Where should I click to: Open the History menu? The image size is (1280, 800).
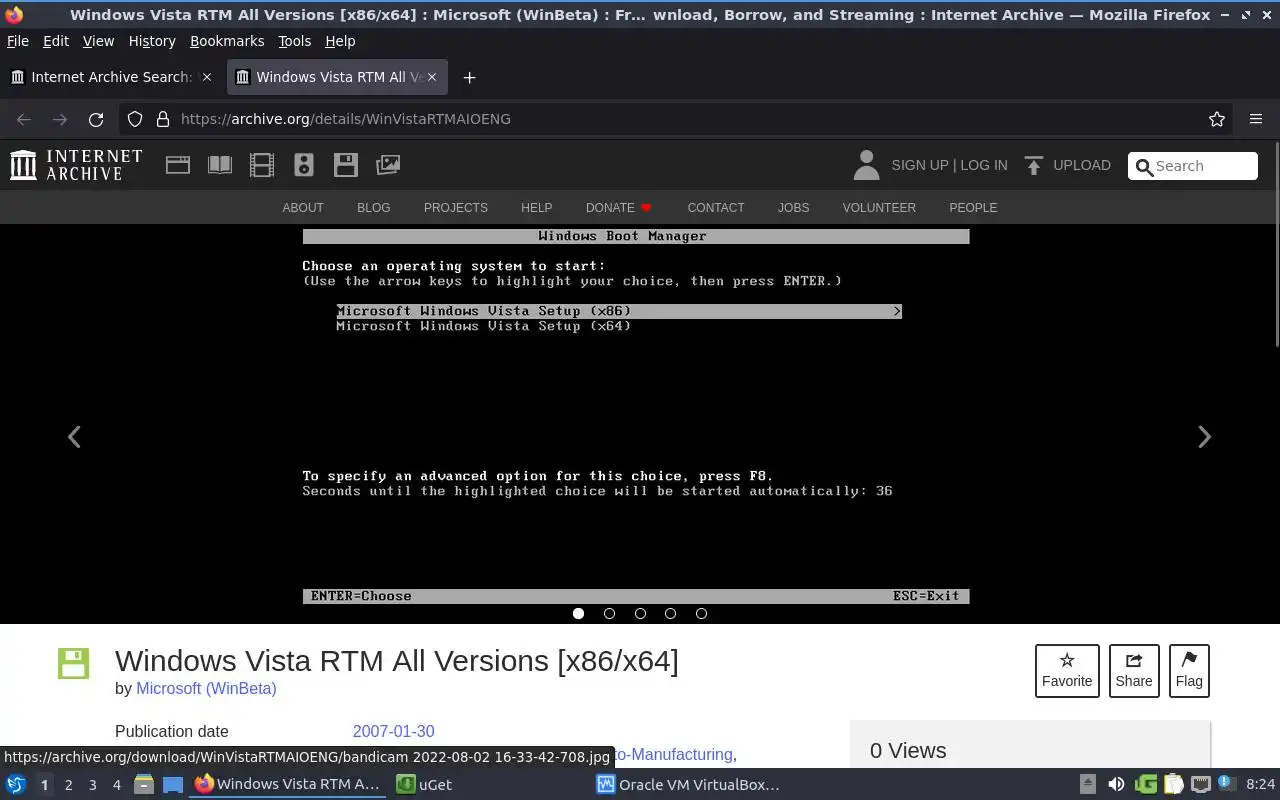pyautogui.click(x=152, y=41)
